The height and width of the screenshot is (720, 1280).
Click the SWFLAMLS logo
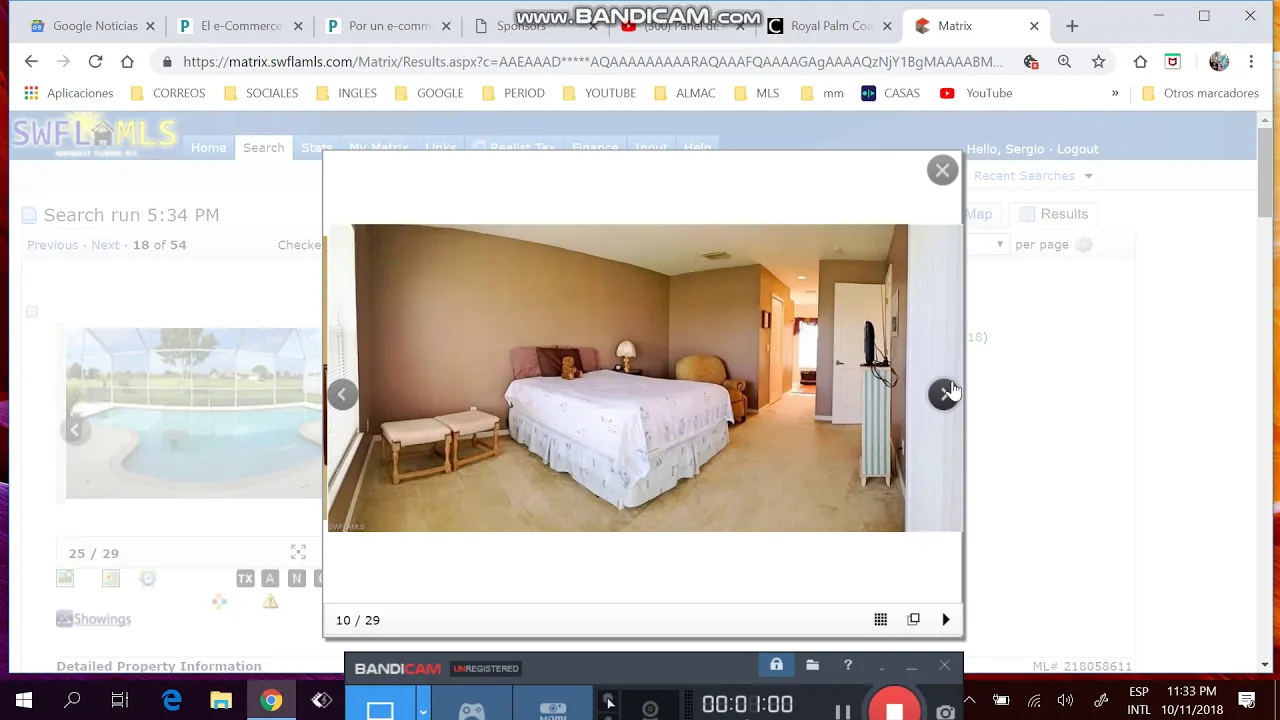(95, 137)
